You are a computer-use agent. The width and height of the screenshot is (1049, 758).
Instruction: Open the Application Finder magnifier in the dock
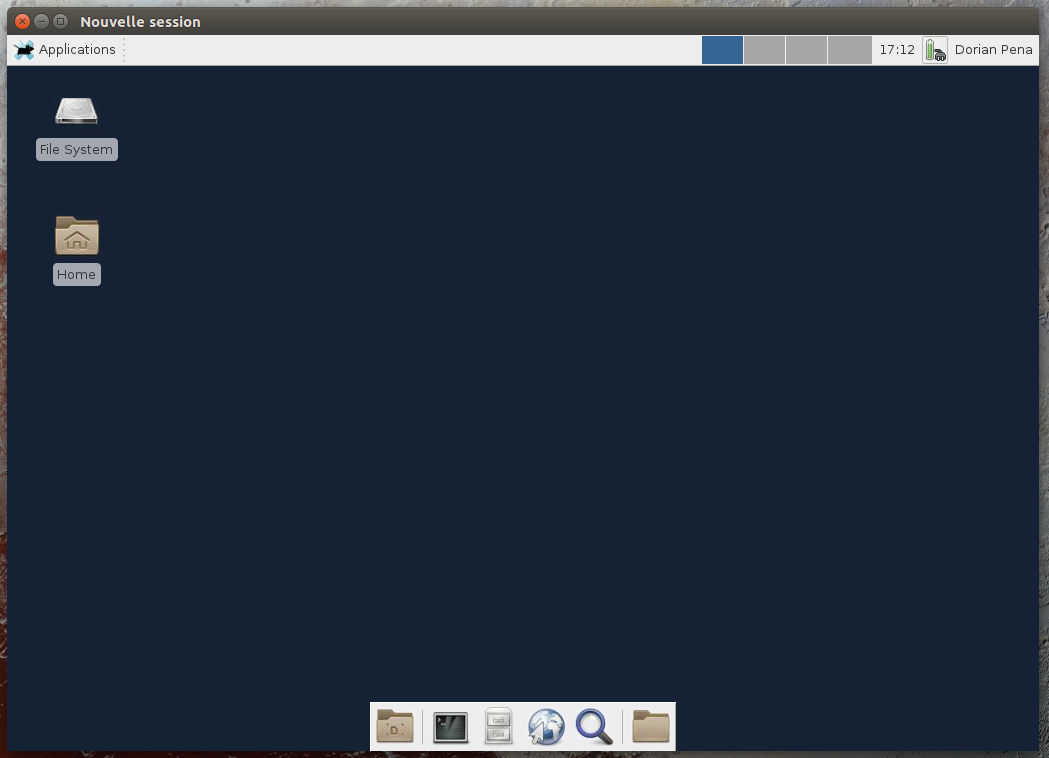(594, 727)
